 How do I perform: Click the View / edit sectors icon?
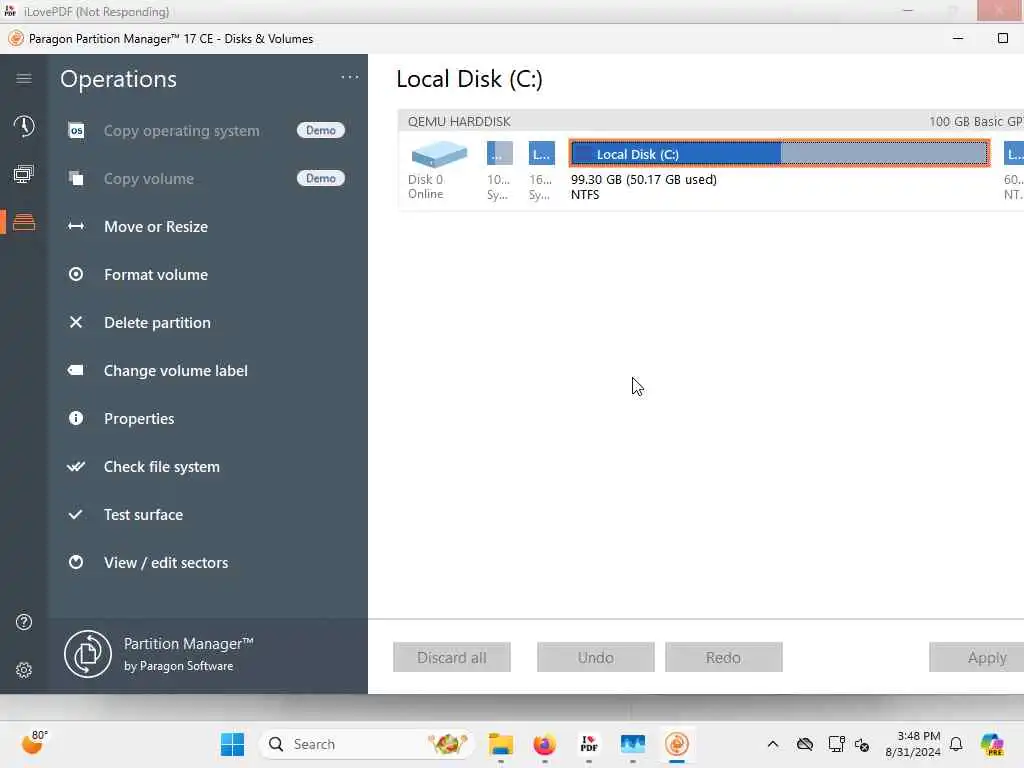tap(76, 562)
